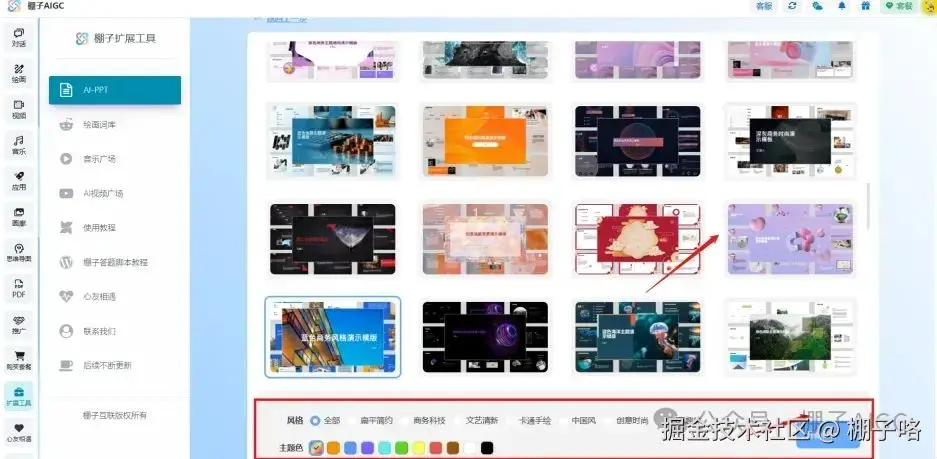Choose the brown theme color swatch

coord(453,448)
